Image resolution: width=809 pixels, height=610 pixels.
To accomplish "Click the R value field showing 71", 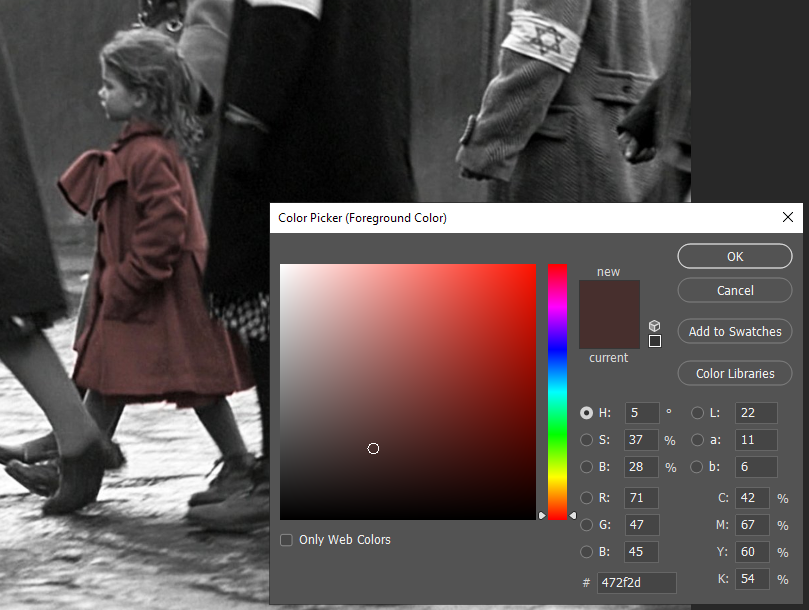I will click(x=642, y=497).
